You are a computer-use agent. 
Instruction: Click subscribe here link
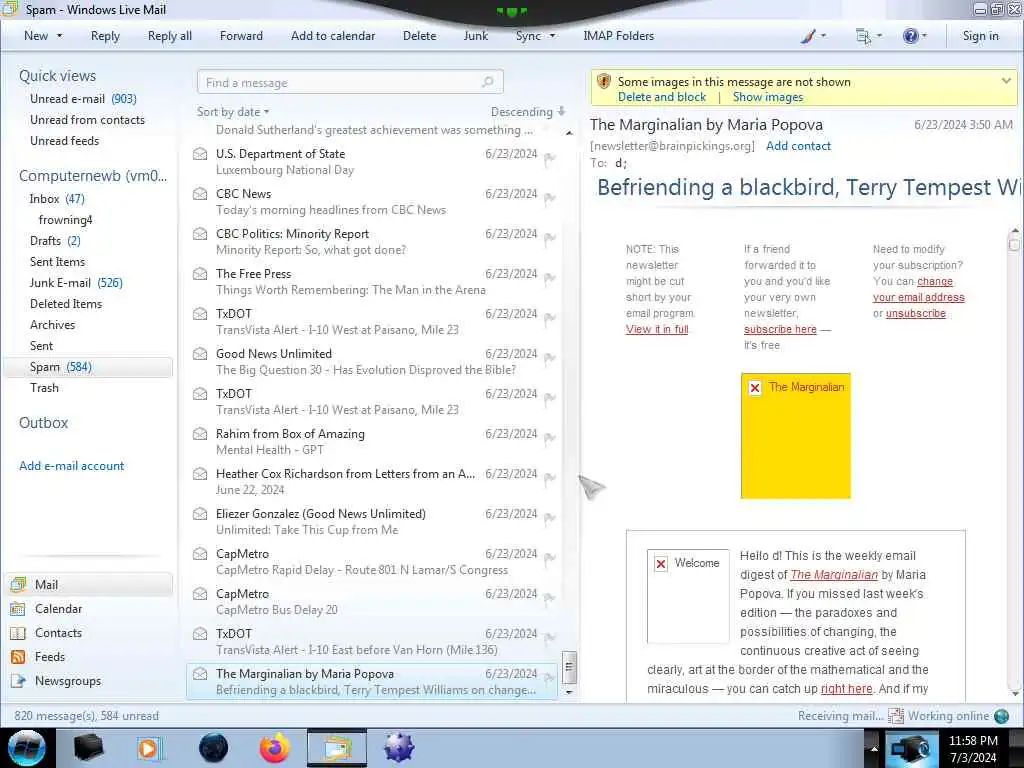point(780,329)
